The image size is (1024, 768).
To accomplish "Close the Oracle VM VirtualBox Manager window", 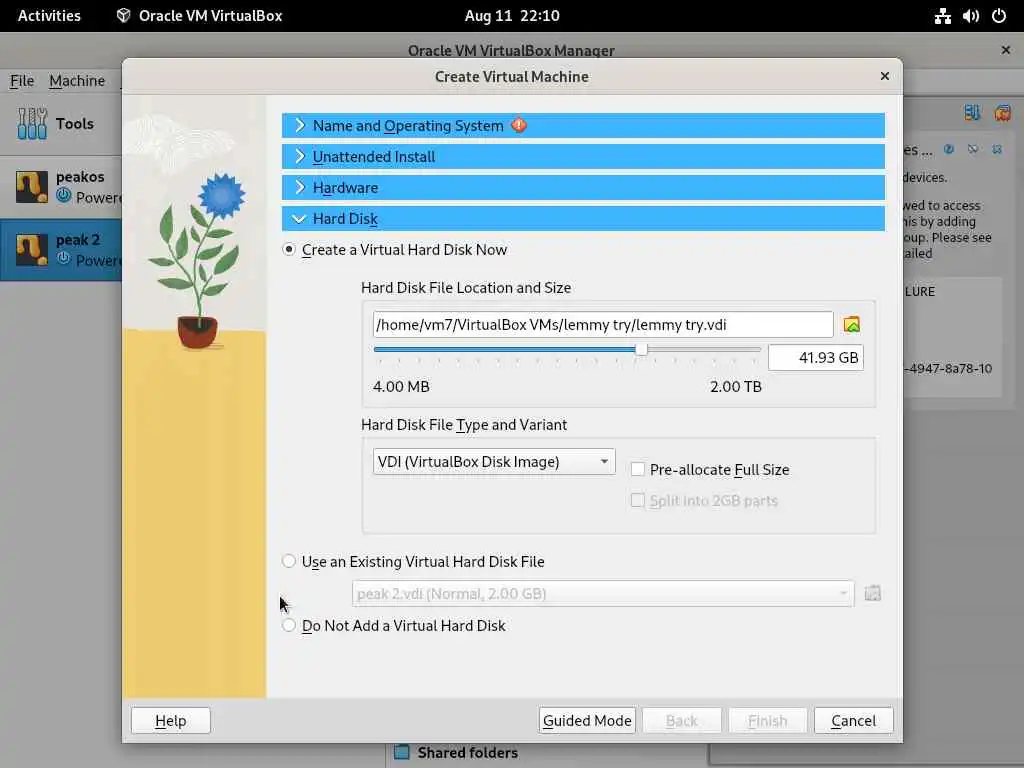I will point(1006,50).
